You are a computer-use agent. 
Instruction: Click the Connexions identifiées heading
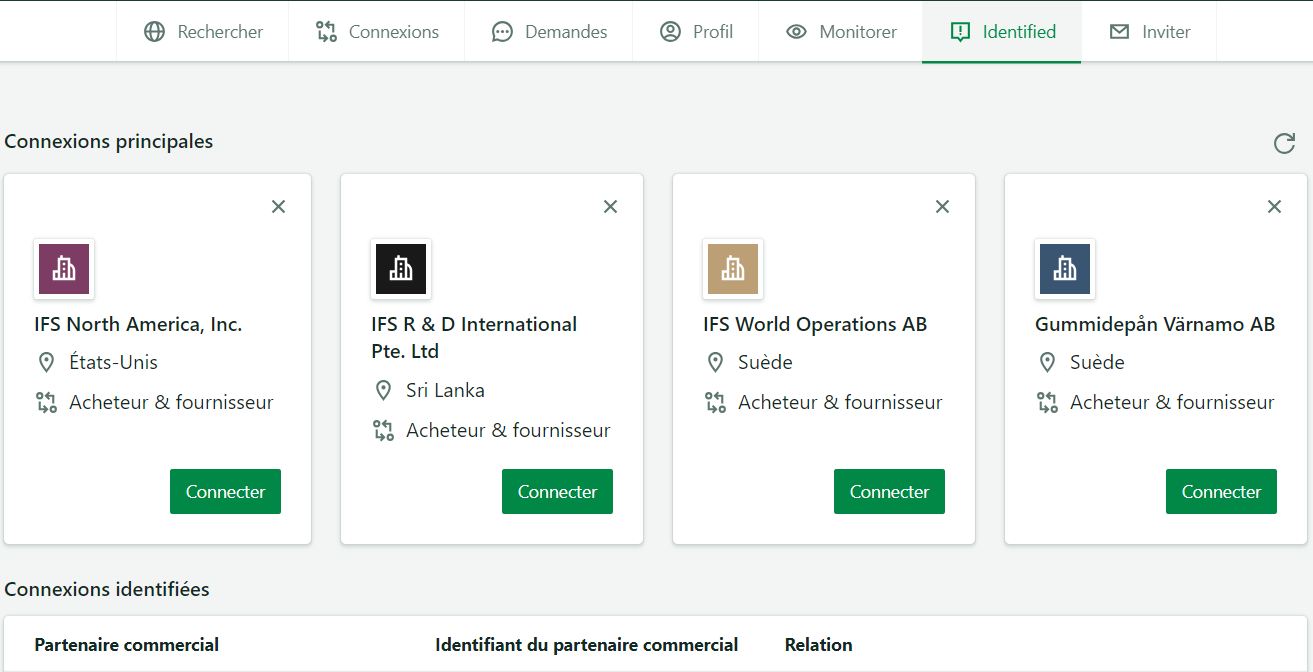coord(107,590)
